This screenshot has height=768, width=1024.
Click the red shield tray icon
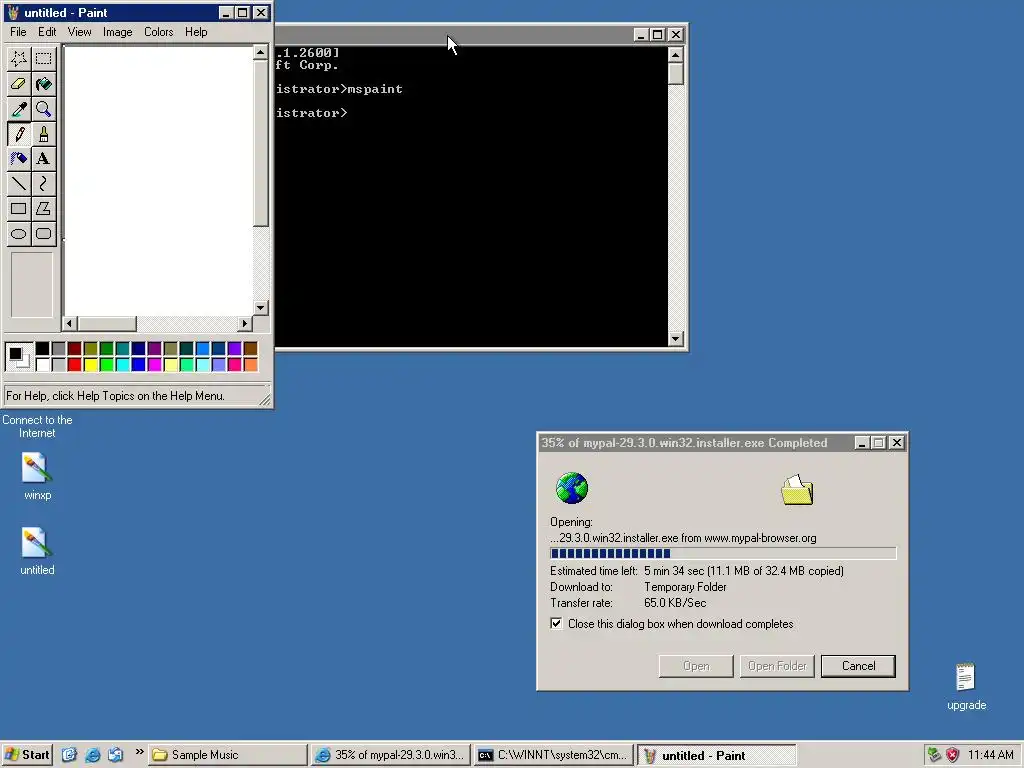point(953,755)
